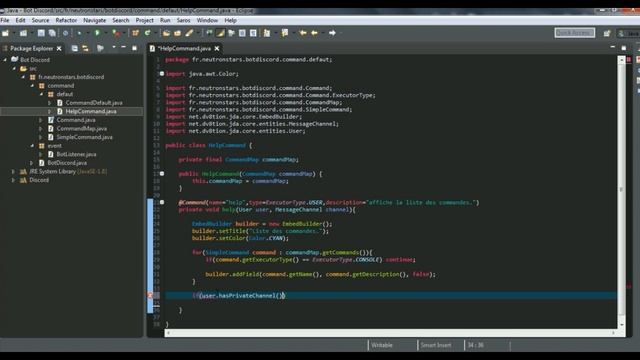640x360 pixels.
Task: Open the Navigate menu
Action: 95,20
